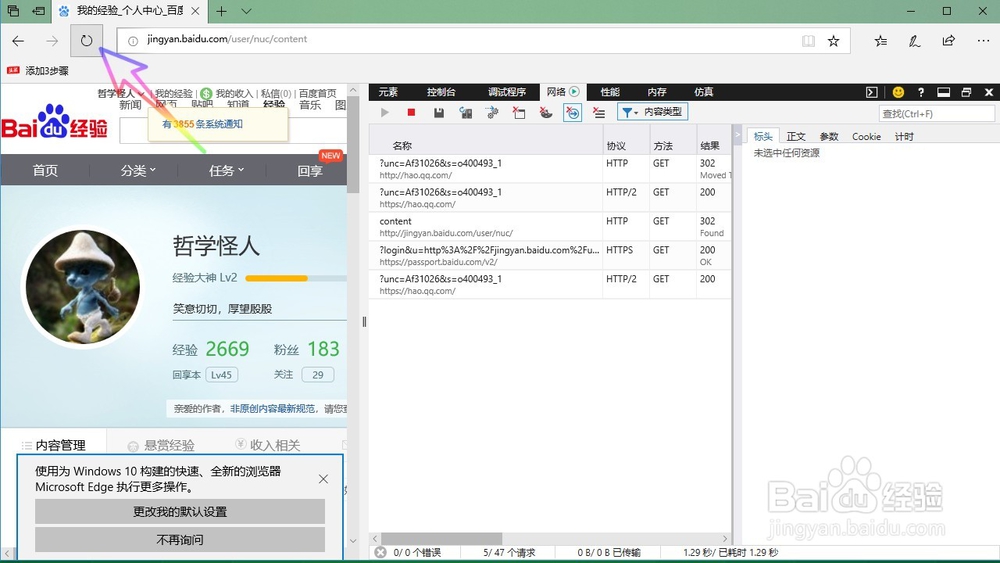The image size is (1000, 563).
Task: Open the 回享 navigation item
Action: point(310,170)
